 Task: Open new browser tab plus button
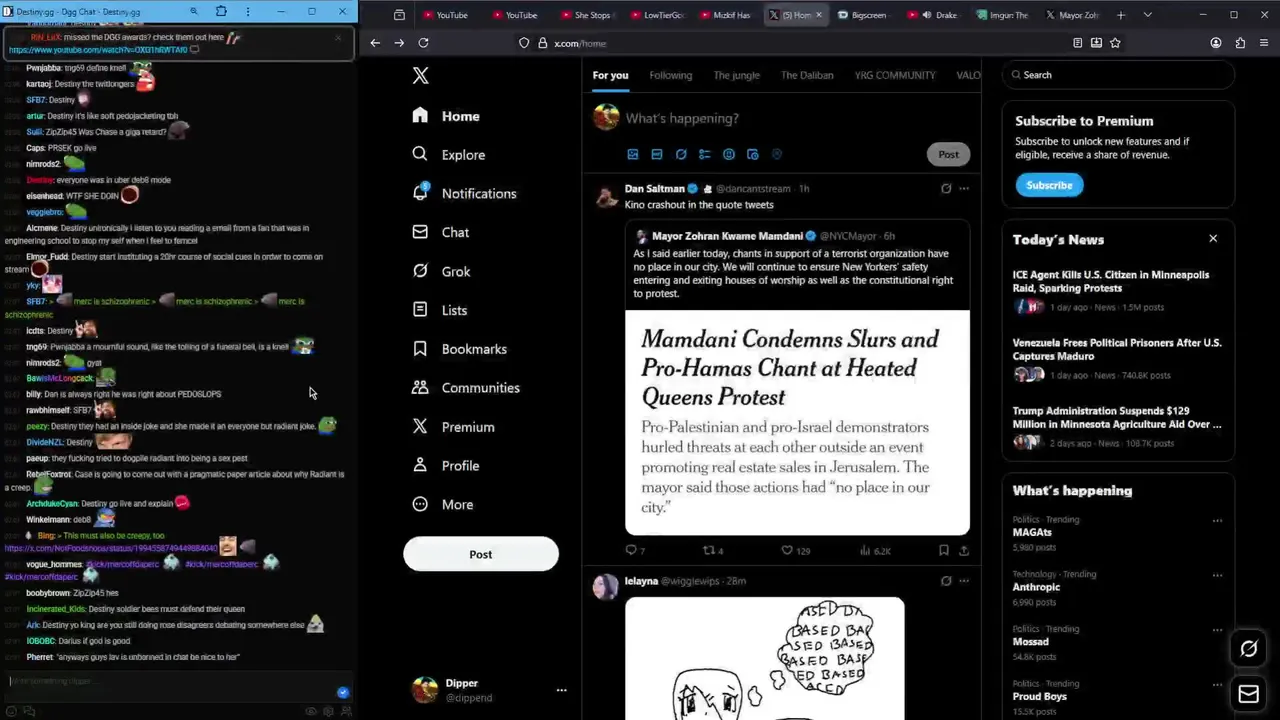[x=1121, y=15]
